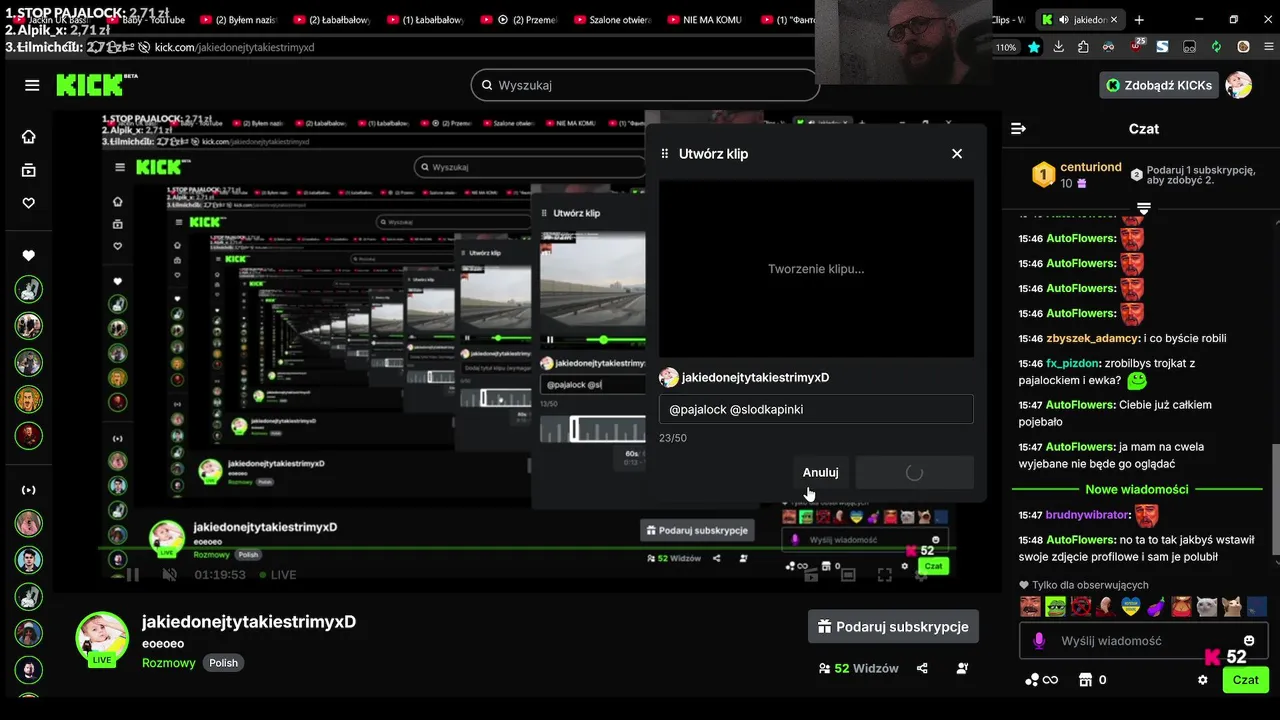Open Home in the left sidebar
This screenshot has width=1280, height=720.
[x=29, y=137]
